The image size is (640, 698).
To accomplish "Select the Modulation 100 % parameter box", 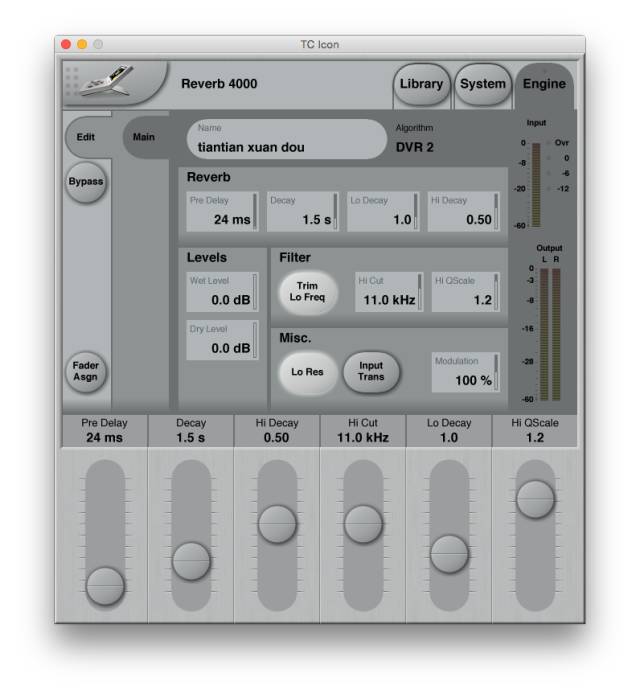I will click(x=466, y=372).
